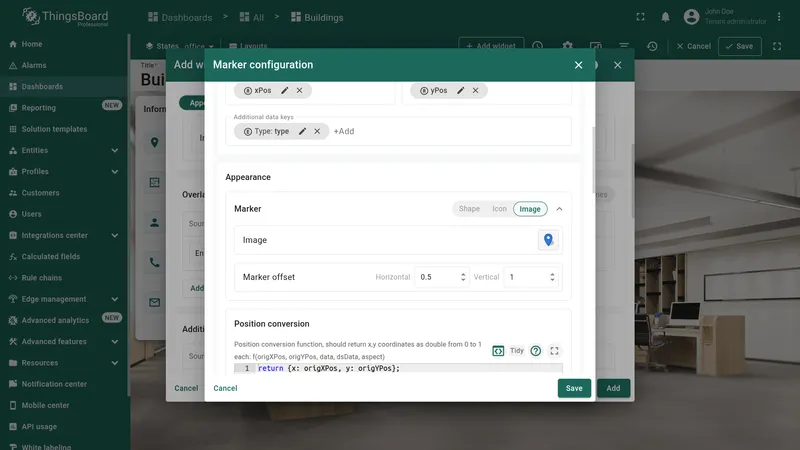The image size is (800, 450).
Task: Click +Add in additional data keys
Action: [x=344, y=131]
